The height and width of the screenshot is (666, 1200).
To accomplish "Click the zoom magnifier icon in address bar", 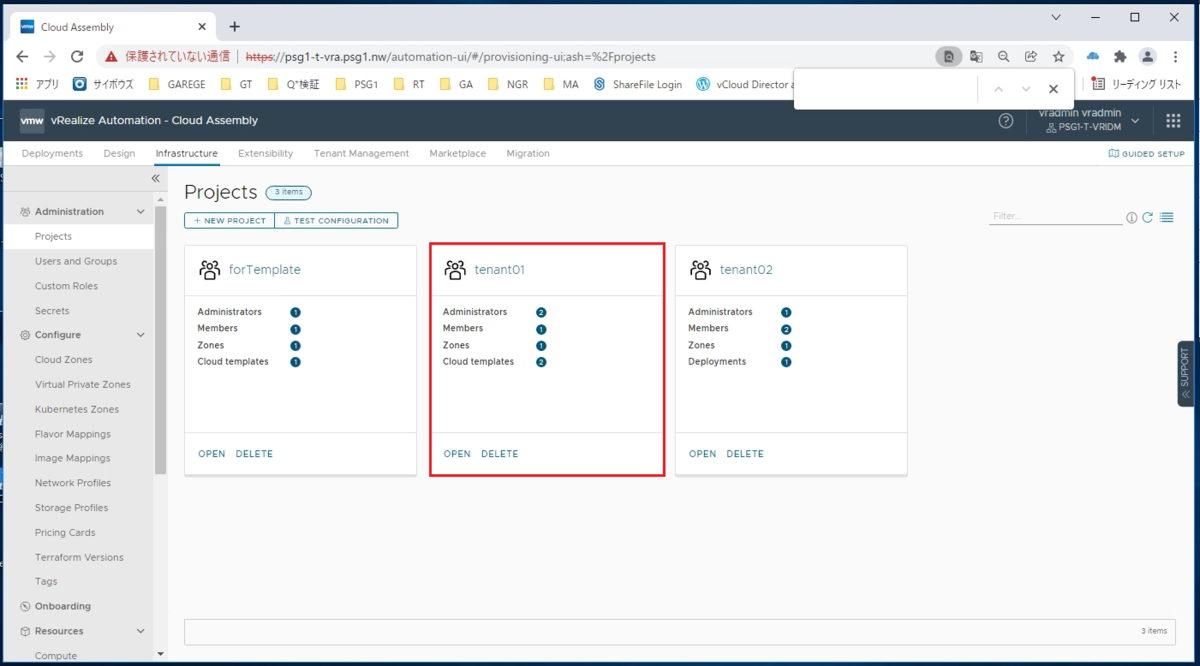I will (x=1003, y=57).
